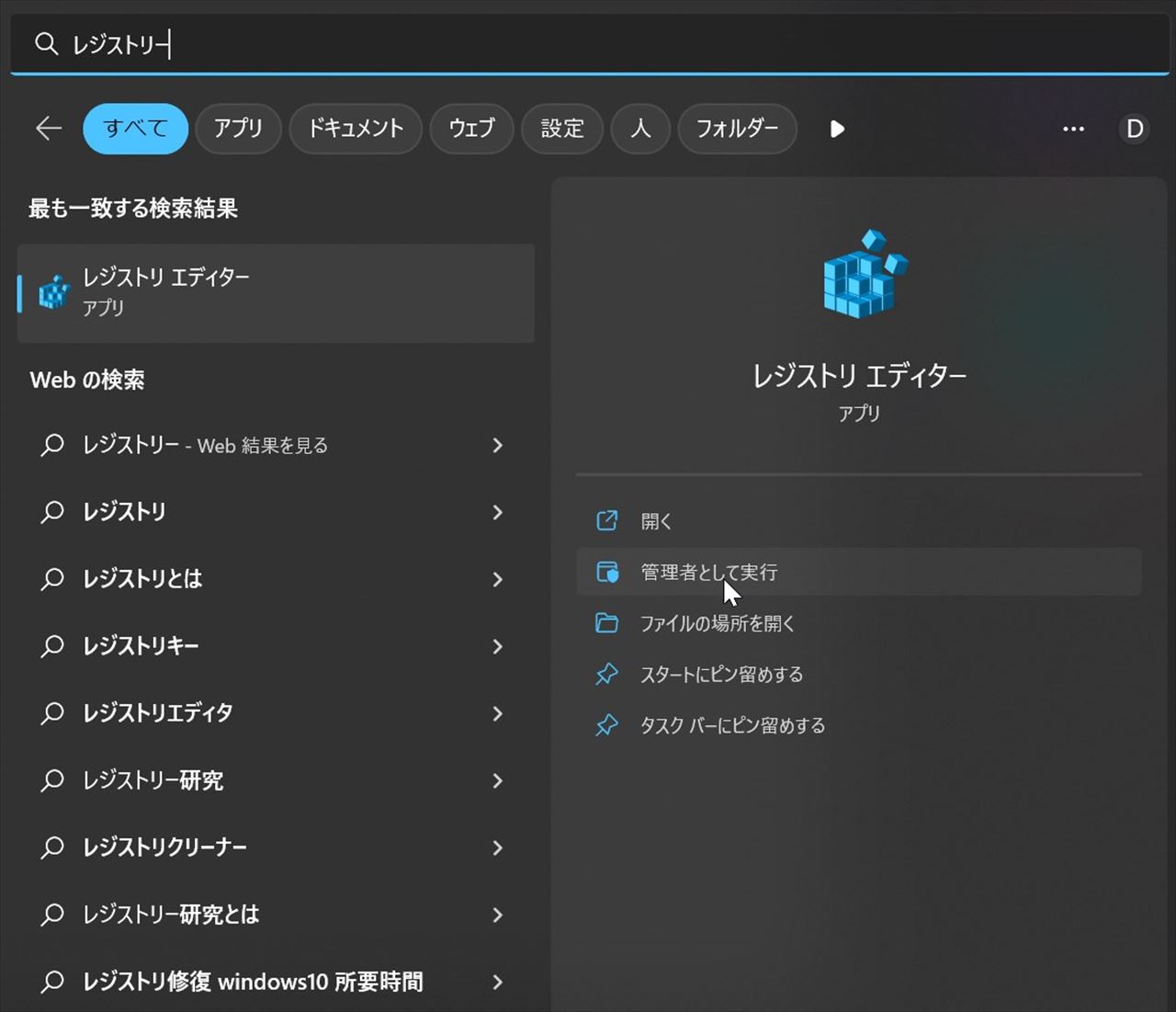This screenshot has width=1176, height=1012.
Task: Click the folder icon beside ファイルの場所を開く
Action: [x=607, y=623]
